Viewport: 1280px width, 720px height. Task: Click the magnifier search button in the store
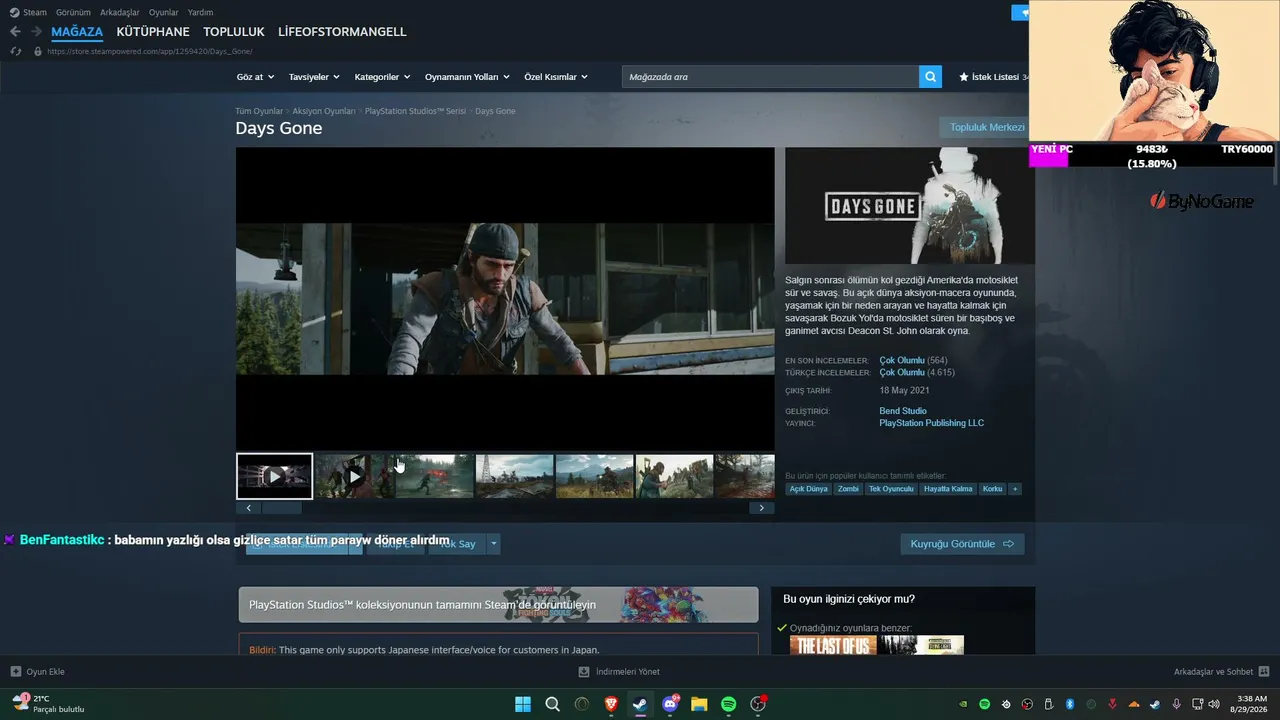(x=930, y=77)
